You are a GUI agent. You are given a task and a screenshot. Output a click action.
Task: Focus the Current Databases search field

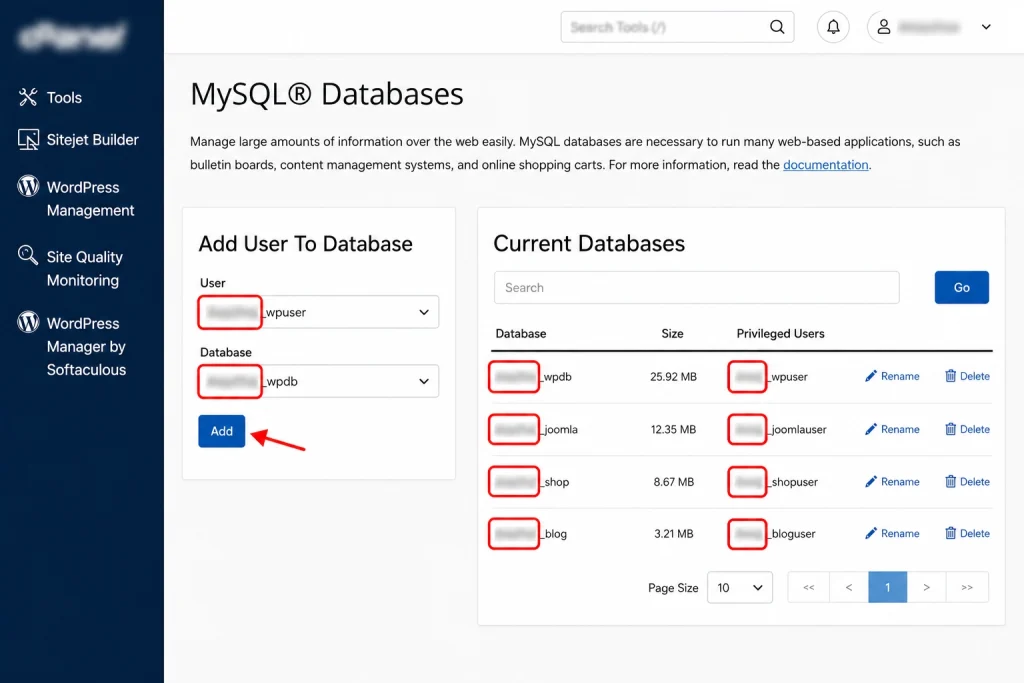[696, 287]
